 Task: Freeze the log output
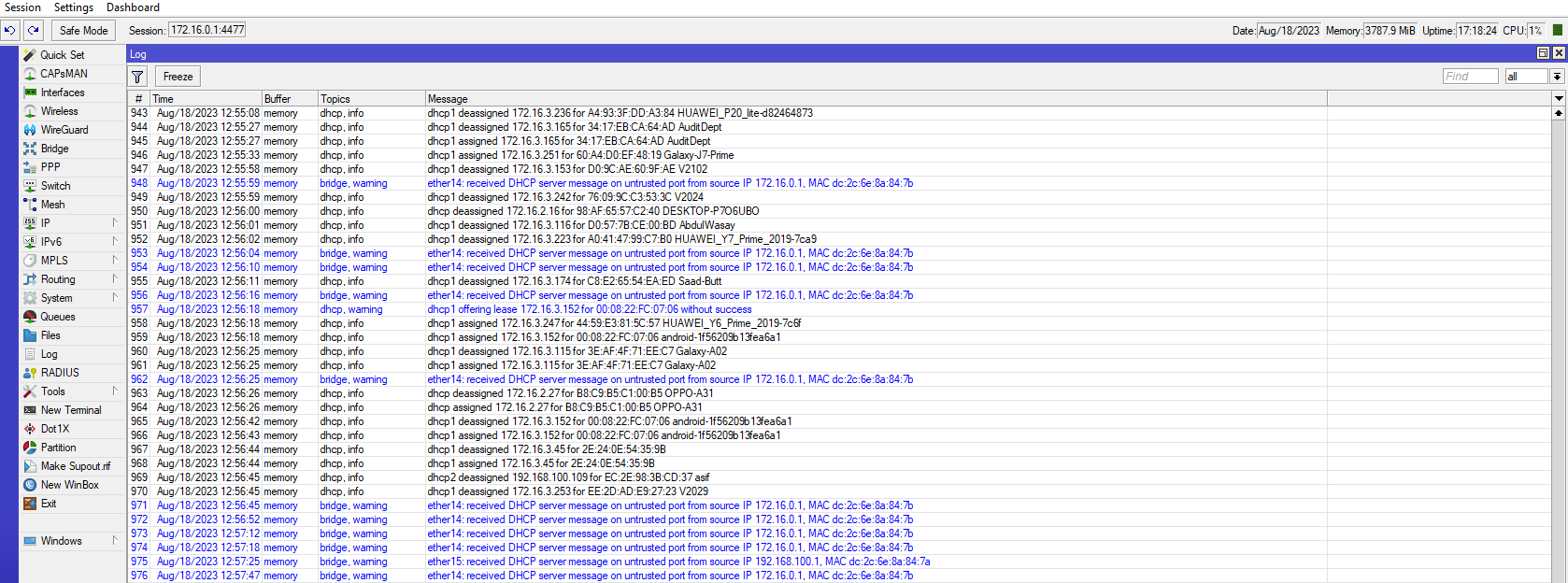[x=178, y=77]
